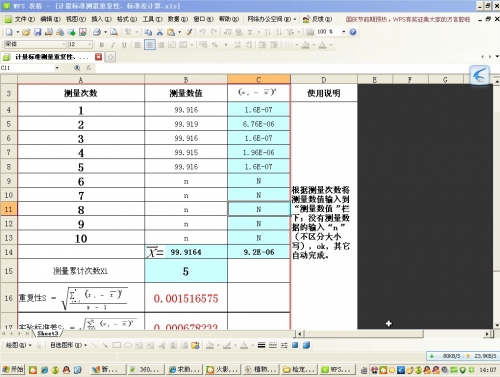Close the document tab with red X
The height and width of the screenshot is (377, 500).
[x=98, y=57]
